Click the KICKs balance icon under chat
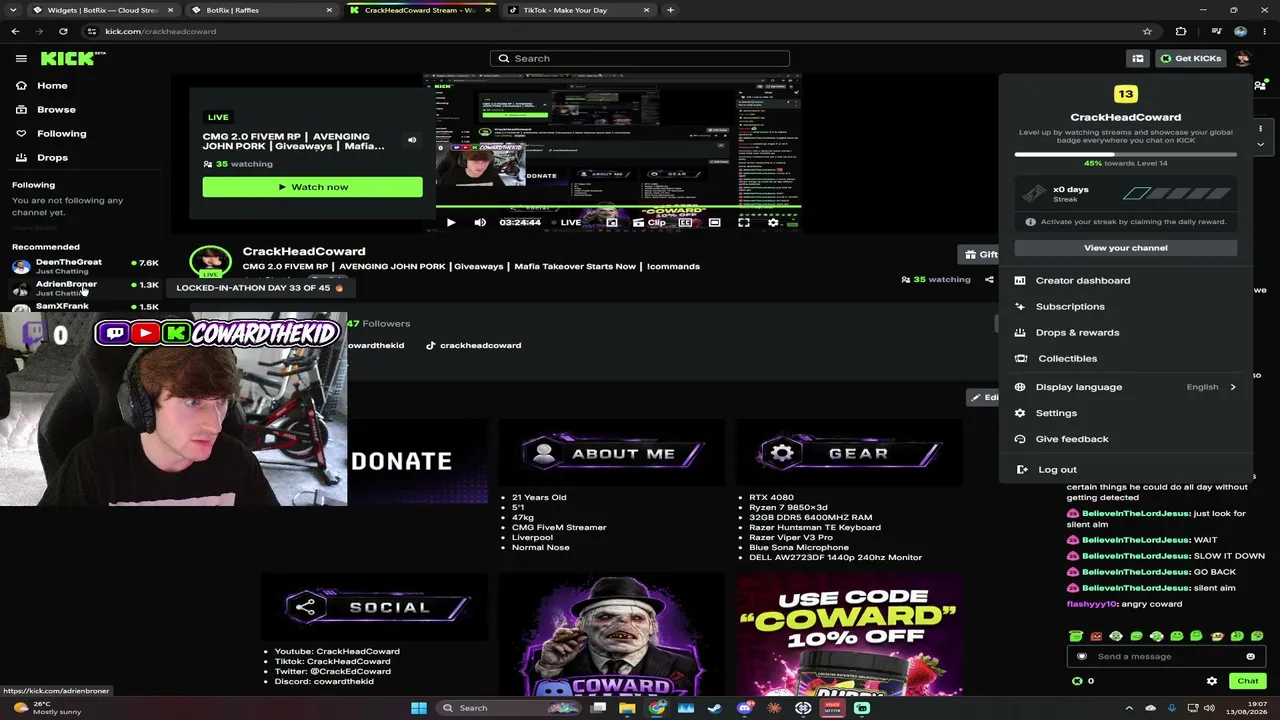Image resolution: width=1280 pixels, height=720 pixels. (1077, 681)
